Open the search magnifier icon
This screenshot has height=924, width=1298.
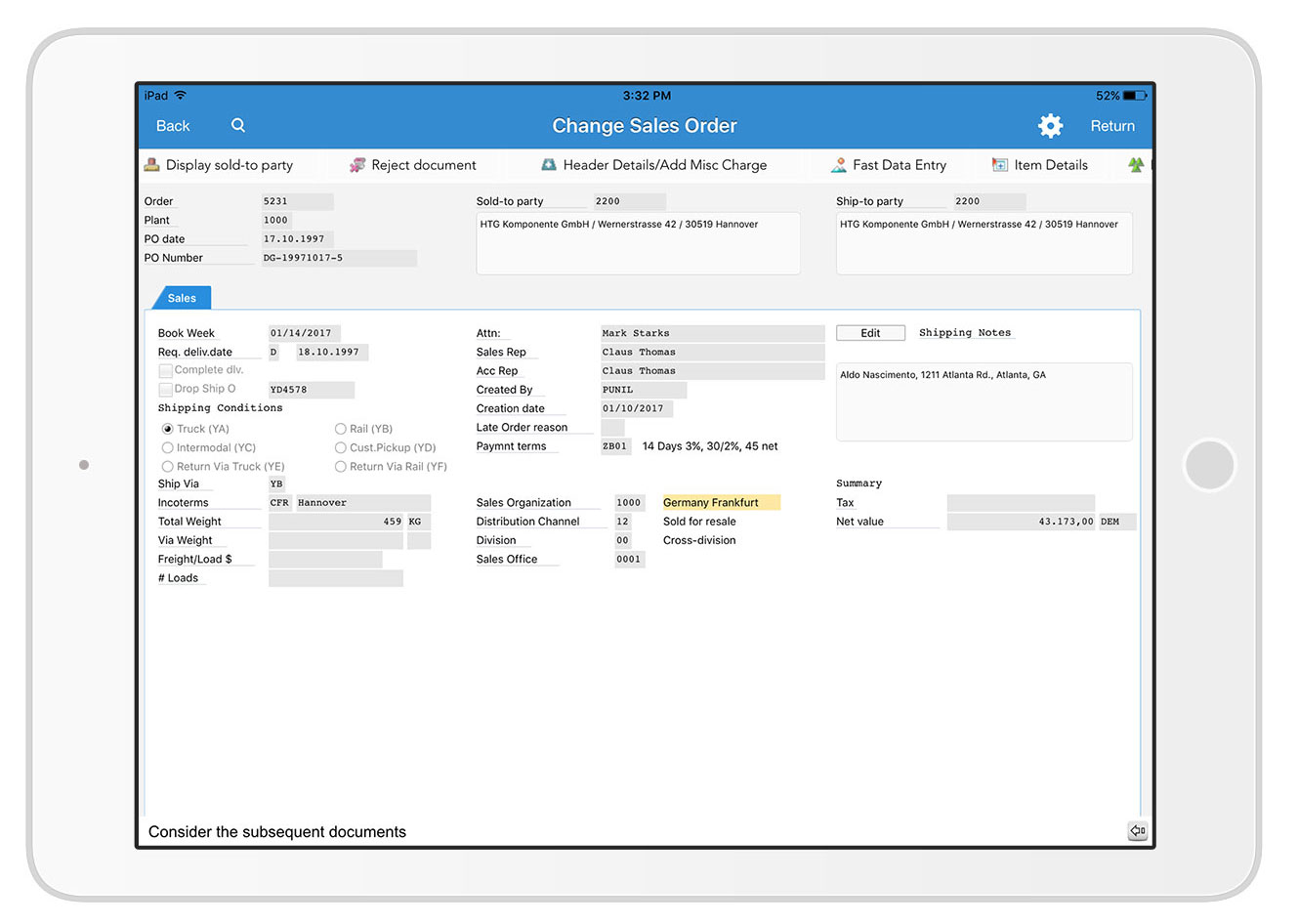click(238, 125)
